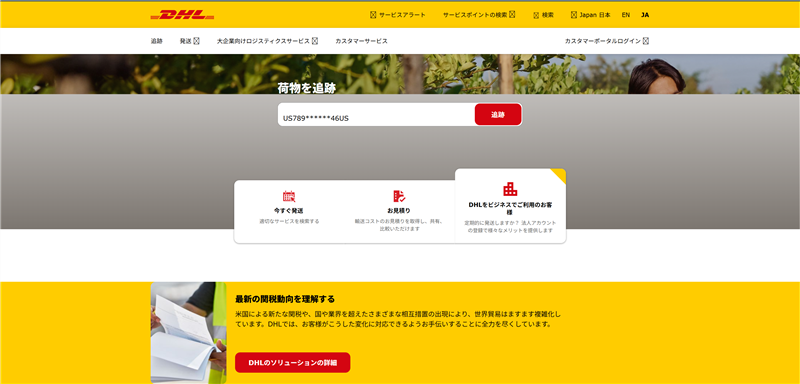Viewport: 800px width, 384px height.
Task: Open the Japan 日本 country selector
Action: point(595,15)
